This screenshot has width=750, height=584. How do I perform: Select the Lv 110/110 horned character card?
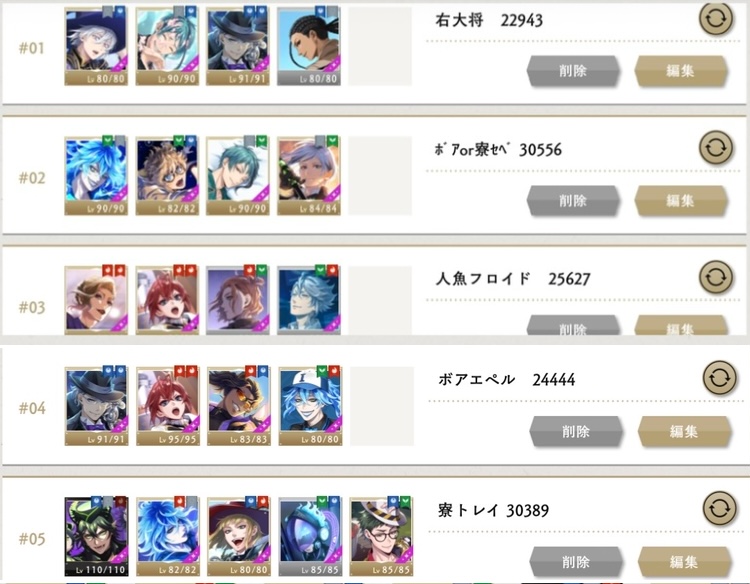click(96, 536)
